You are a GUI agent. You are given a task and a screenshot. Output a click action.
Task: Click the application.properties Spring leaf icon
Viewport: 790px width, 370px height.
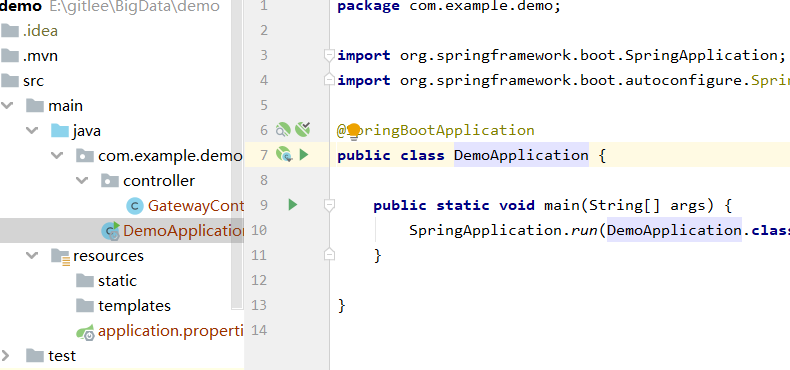(x=86, y=333)
